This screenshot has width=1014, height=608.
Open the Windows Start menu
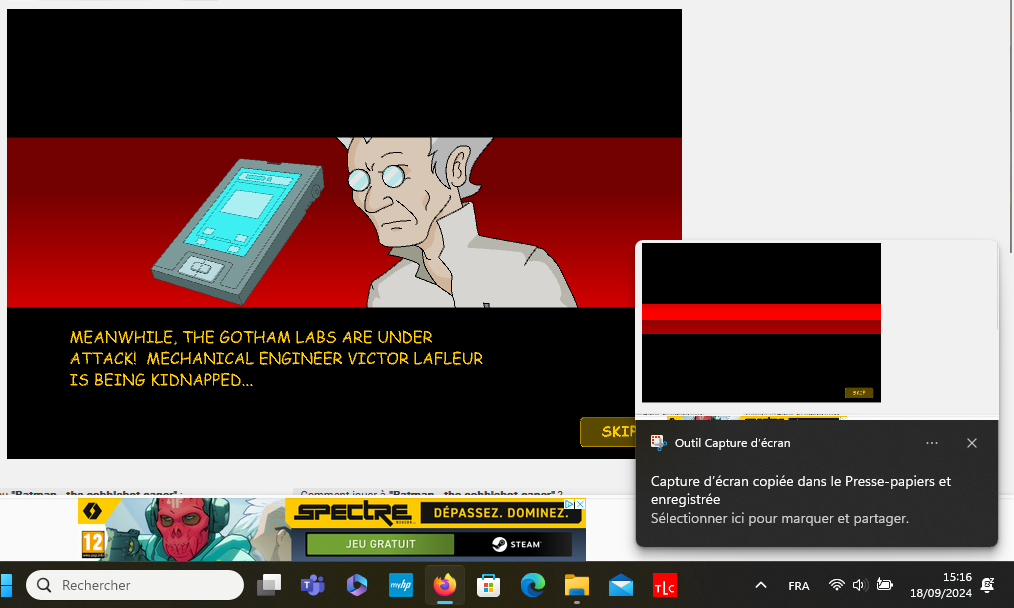pyautogui.click(x=6, y=585)
